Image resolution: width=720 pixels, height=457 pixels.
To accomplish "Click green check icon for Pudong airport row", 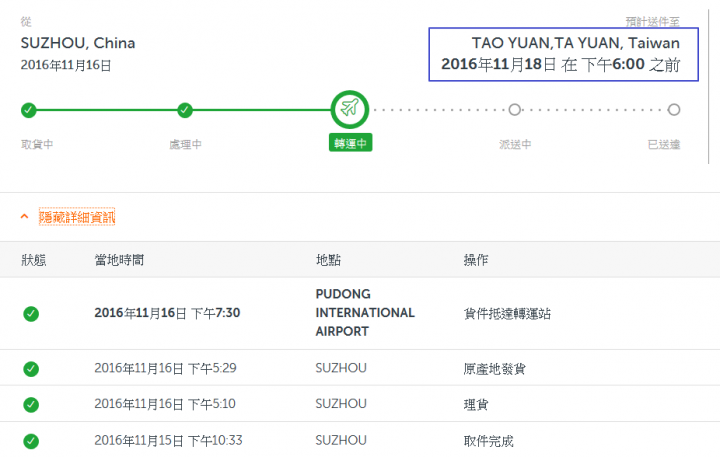I will coord(31,314).
